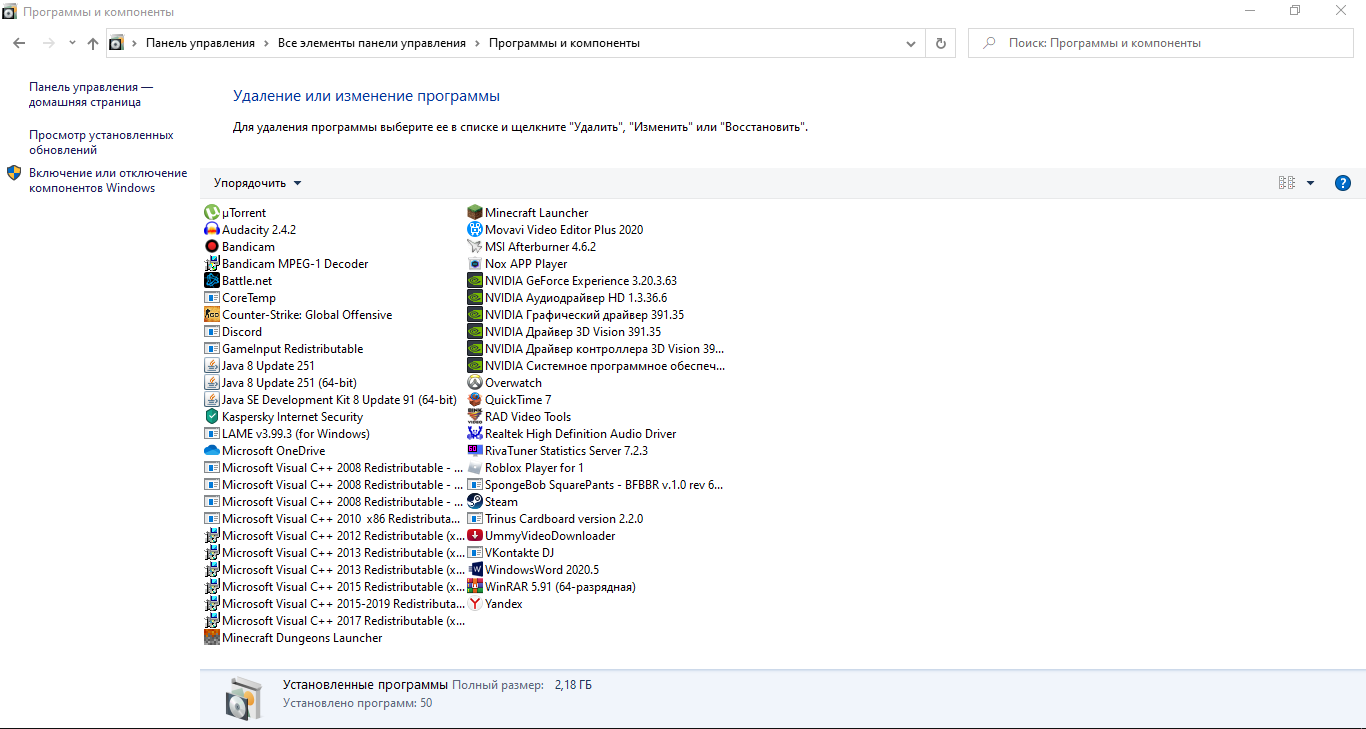Select Bandicam MPEG-1 Decoder entry

(286, 263)
